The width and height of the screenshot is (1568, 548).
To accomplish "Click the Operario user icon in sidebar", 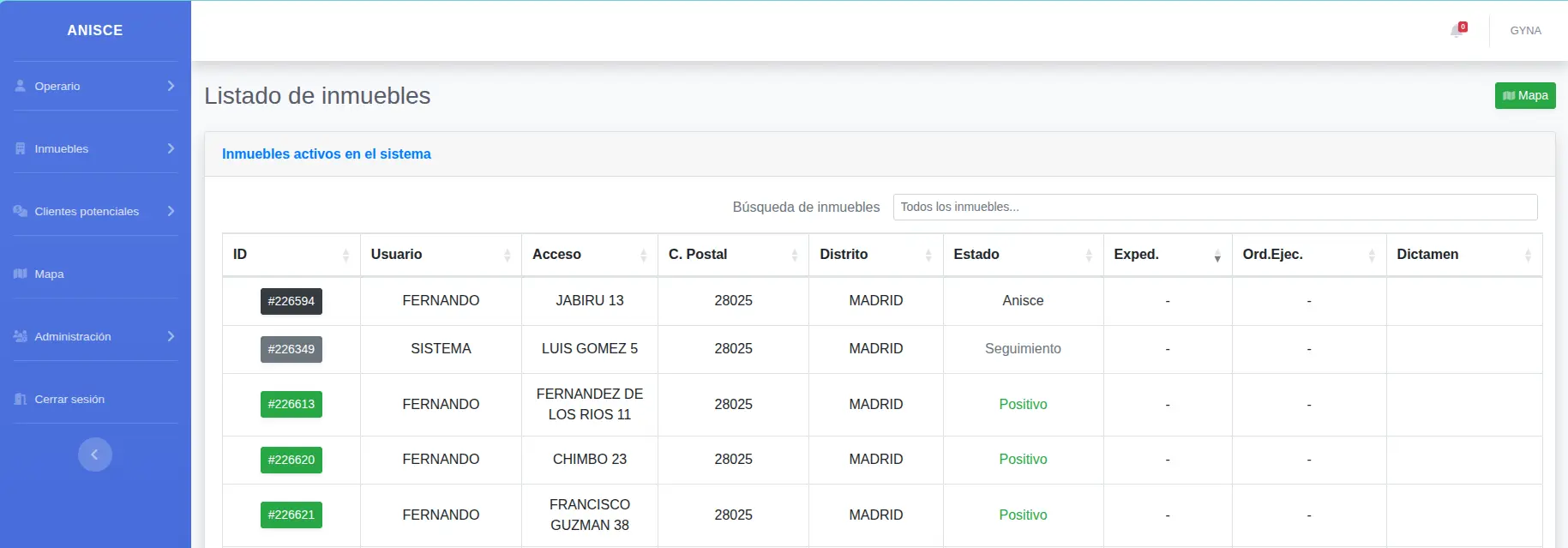I will point(21,86).
